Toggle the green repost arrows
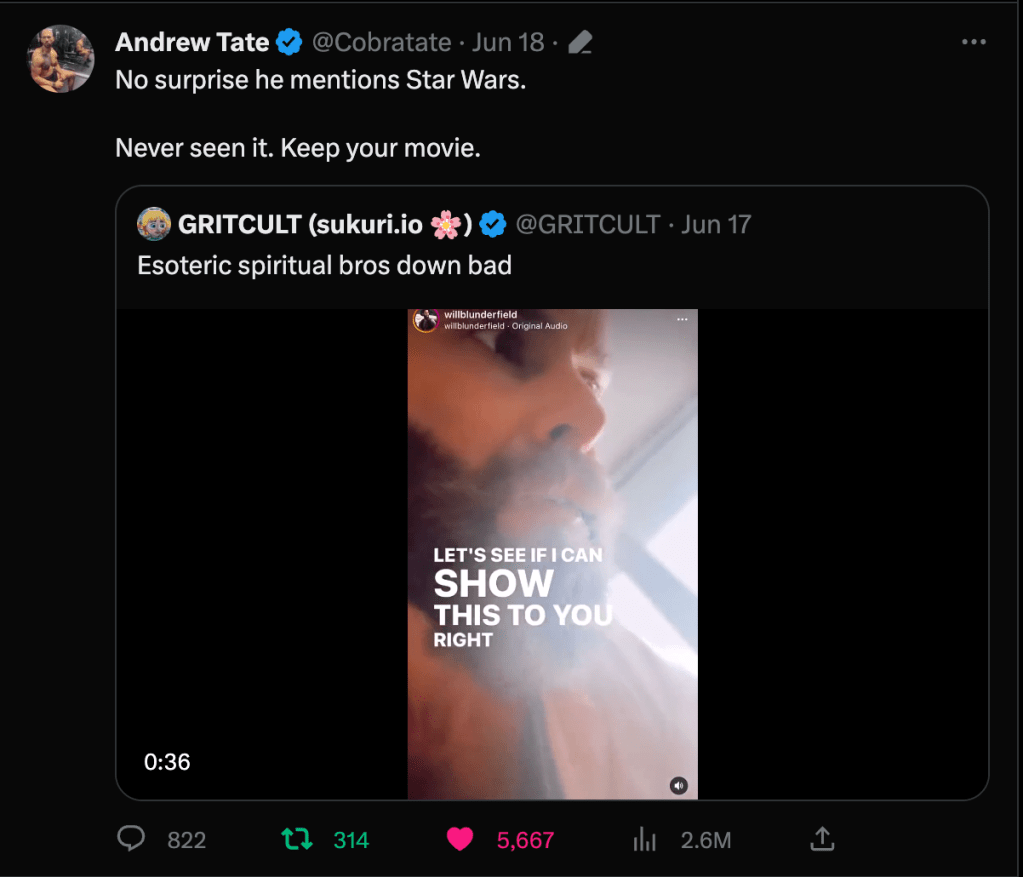The width and height of the screenshot is (1023, 877). point(298,839)
